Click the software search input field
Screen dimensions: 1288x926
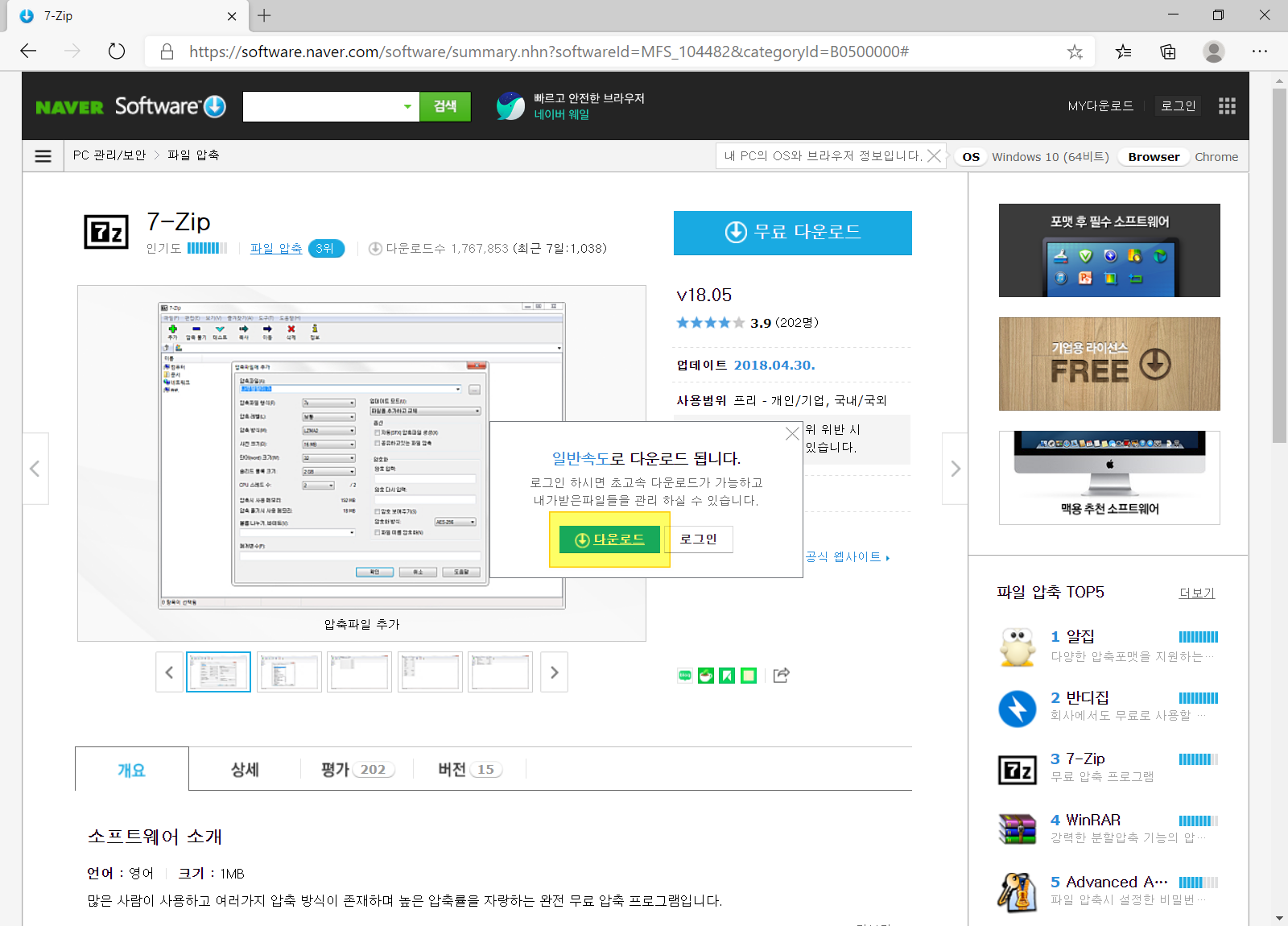[x=322, y=106]
